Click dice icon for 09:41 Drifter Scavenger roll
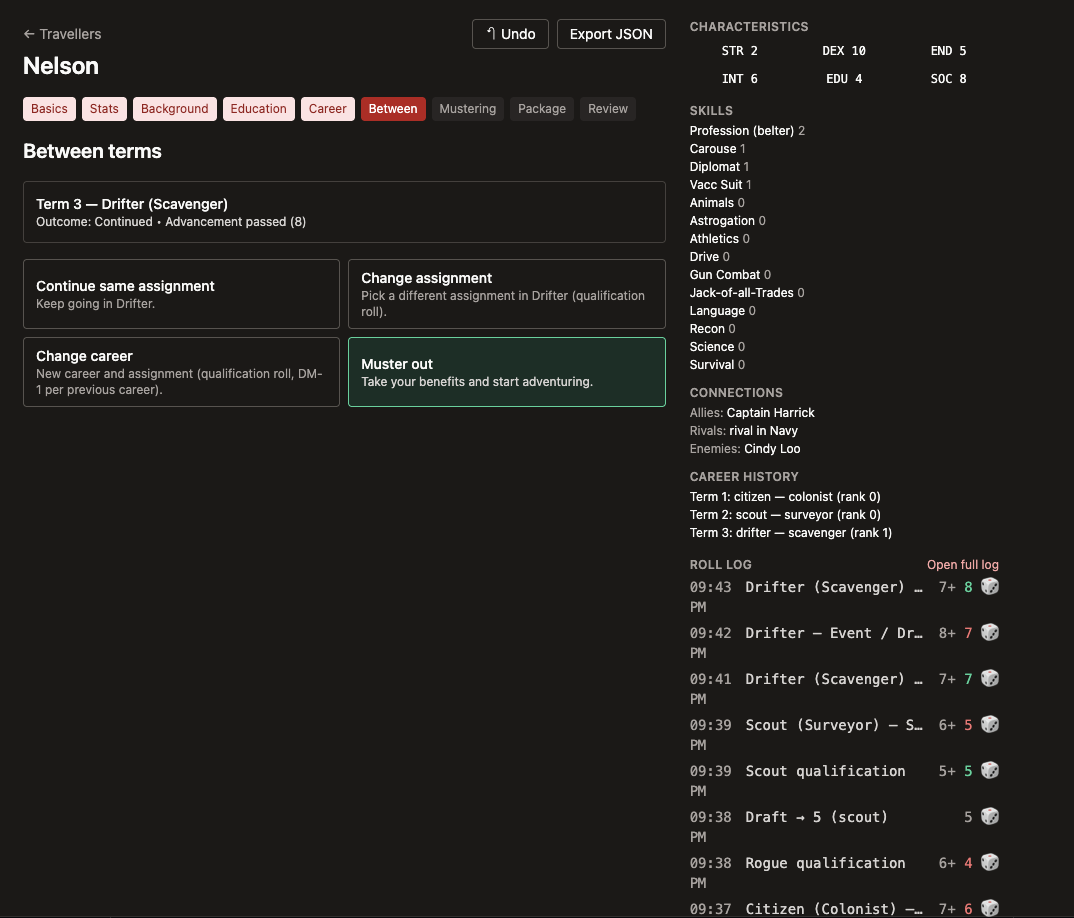The image size is (1074, 918). pyautogui.click(x=989, y=678)
